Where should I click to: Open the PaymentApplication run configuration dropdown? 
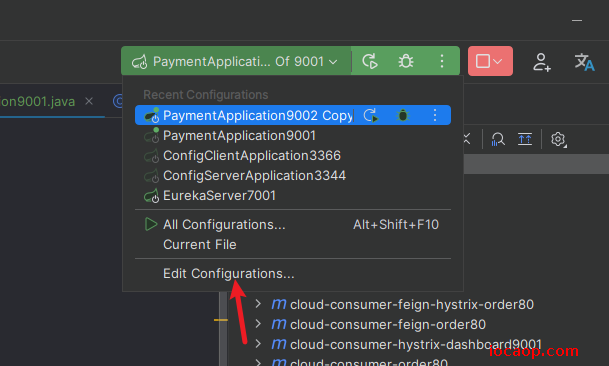(236, 61)
